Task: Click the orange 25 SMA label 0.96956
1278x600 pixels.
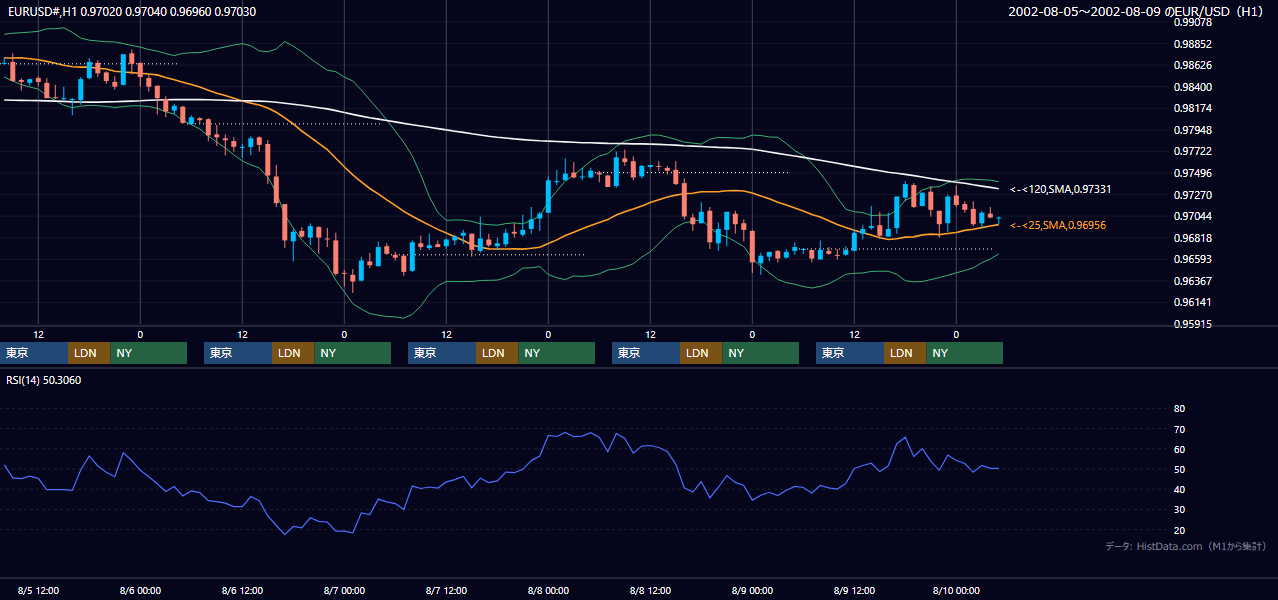Action: coord(1058,225)
